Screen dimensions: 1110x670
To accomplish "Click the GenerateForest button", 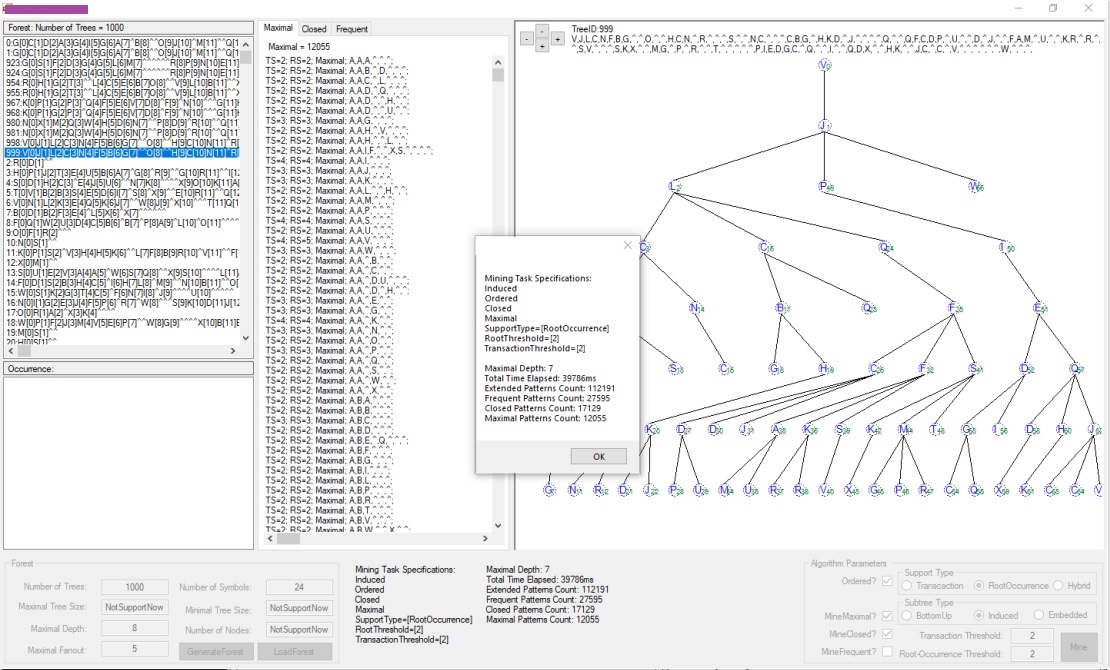I will (216, 651).
